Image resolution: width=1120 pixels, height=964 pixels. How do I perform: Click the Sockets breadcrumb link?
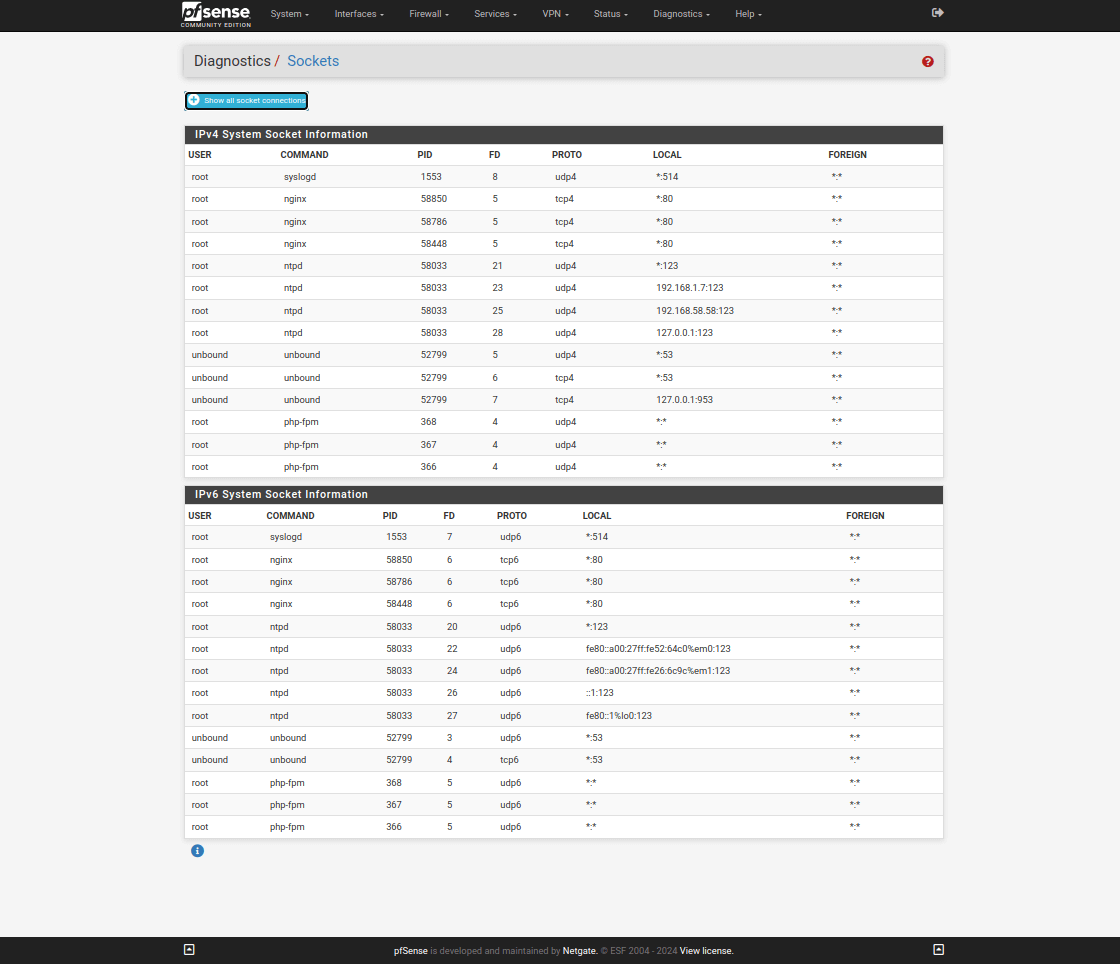313,61
